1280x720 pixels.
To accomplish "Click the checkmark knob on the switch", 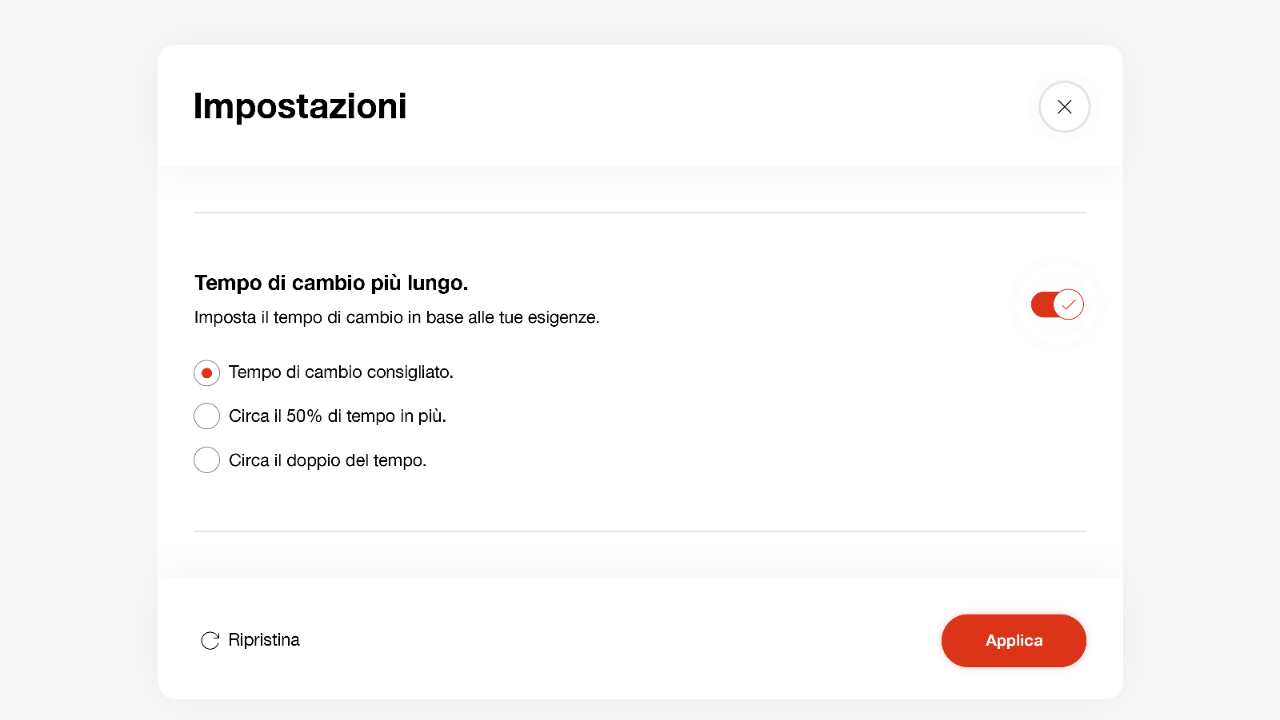I will [x=1069, y=304].
